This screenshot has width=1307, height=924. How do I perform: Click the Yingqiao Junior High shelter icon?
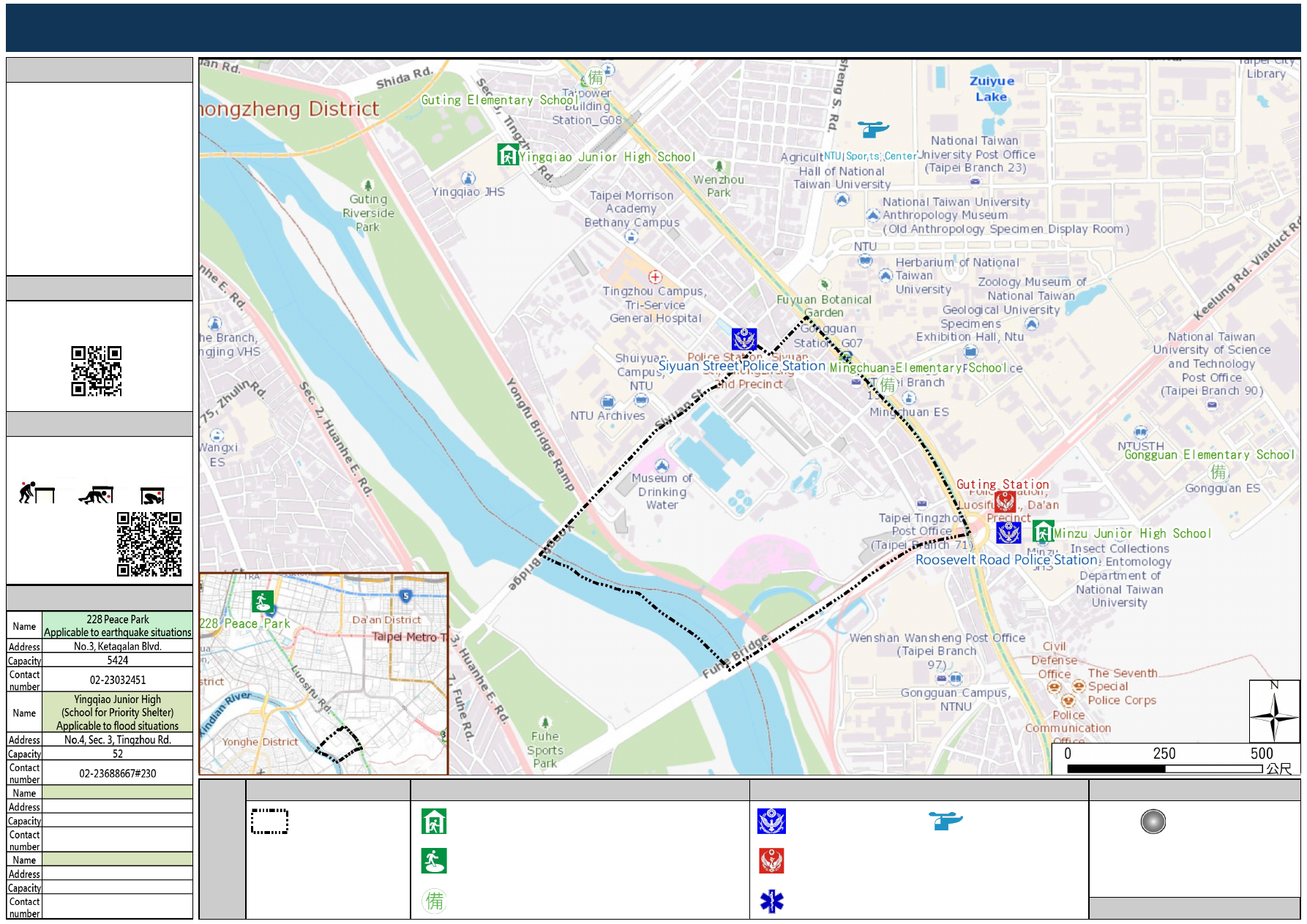508,154
